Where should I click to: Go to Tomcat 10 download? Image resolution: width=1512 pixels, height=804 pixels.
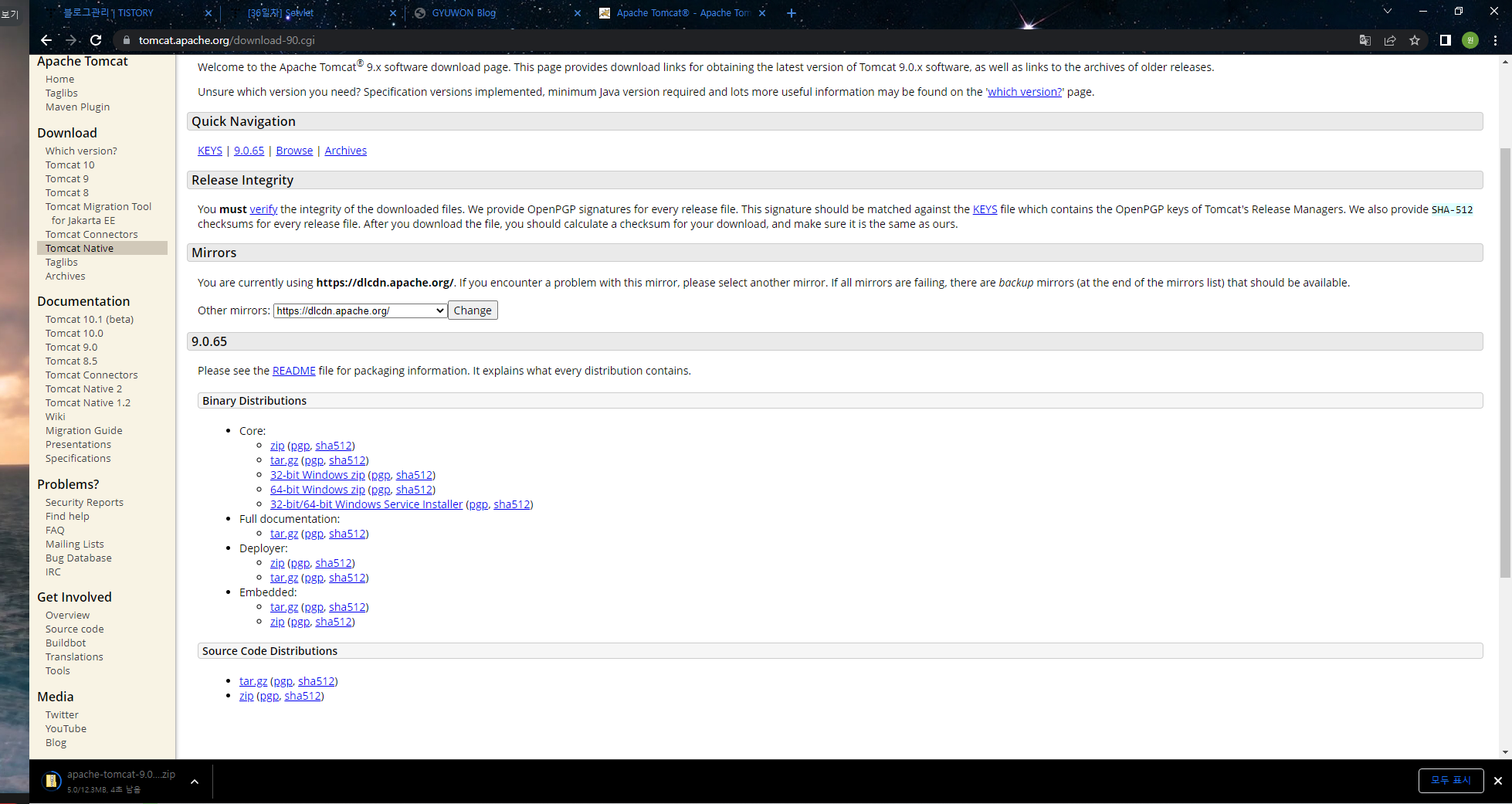(x=69, y=165)
